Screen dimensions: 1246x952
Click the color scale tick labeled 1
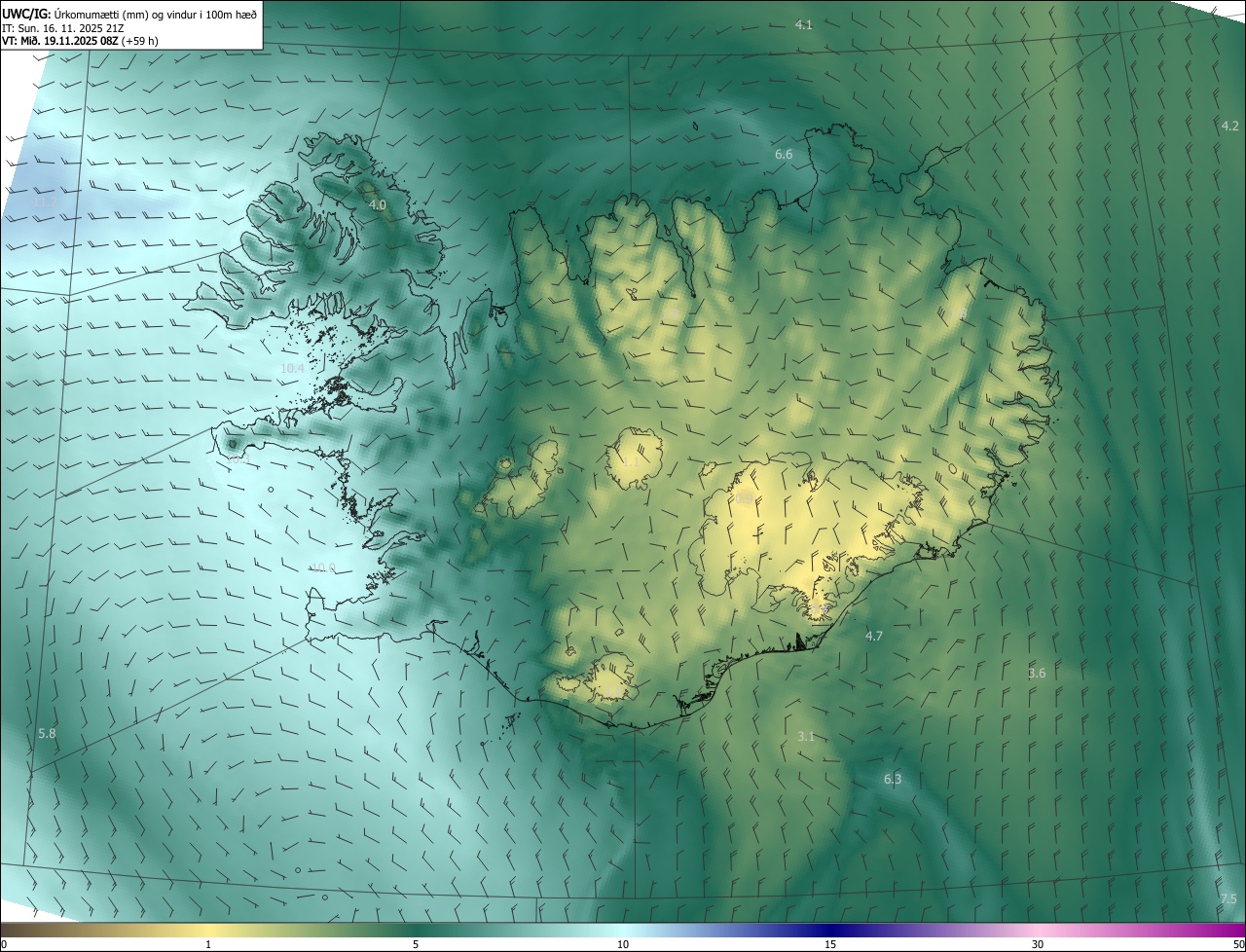208,944
